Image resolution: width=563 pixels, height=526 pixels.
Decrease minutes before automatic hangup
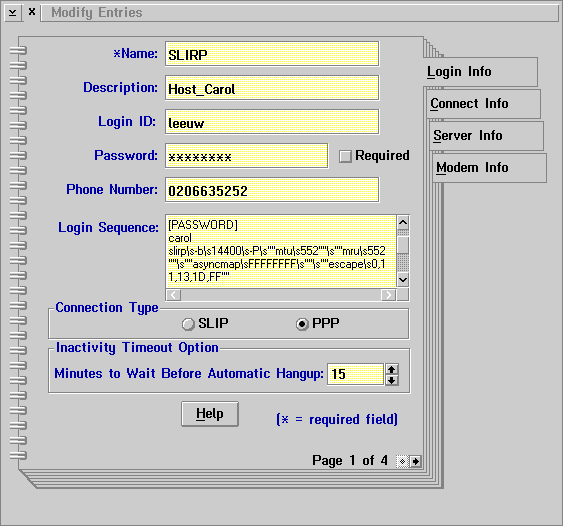[x=392, y=380]
